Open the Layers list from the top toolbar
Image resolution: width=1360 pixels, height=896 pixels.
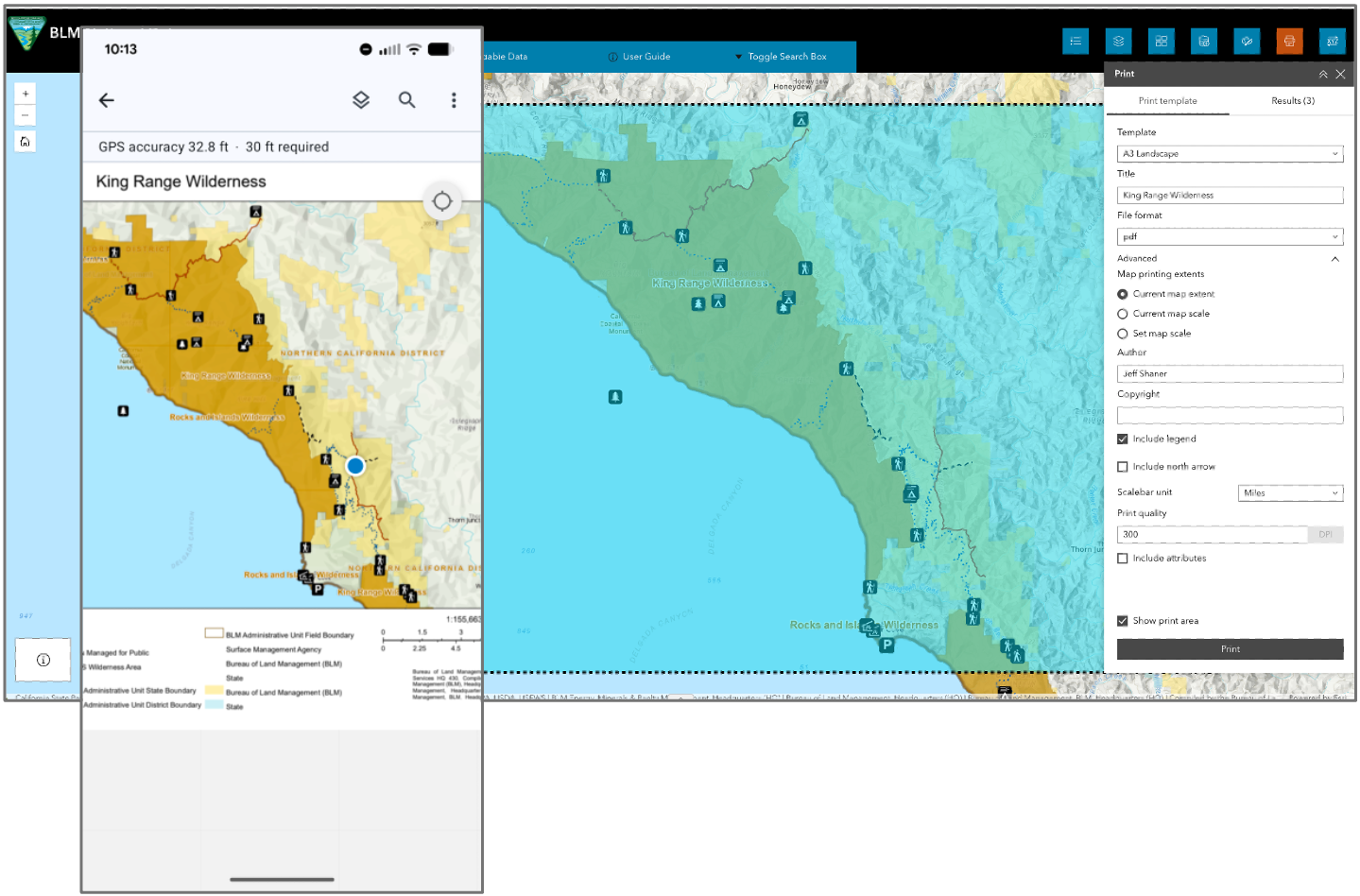pyautogui.click(x=1118, y=41)
